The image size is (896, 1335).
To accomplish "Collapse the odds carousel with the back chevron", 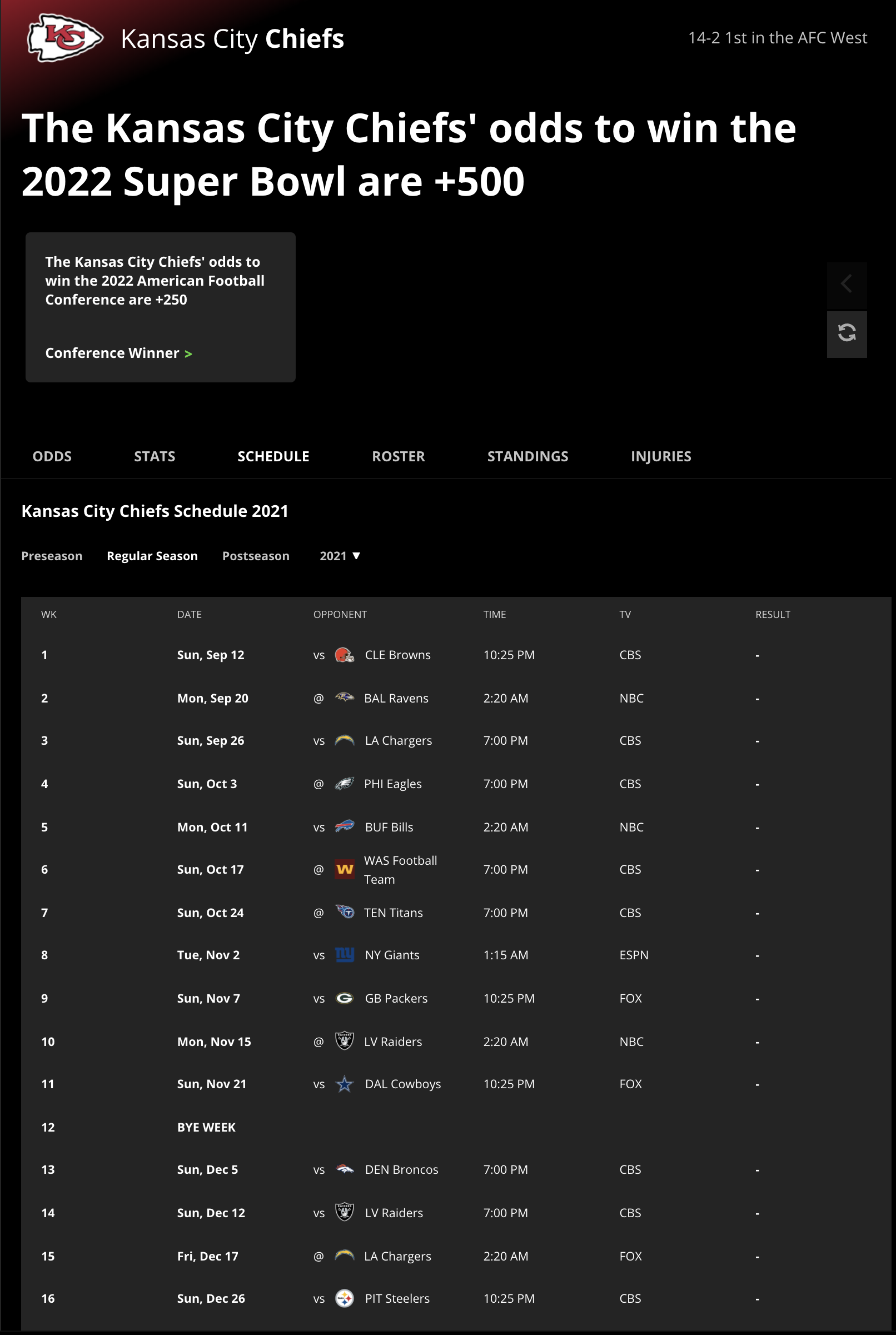I will click(x=848, y=284).
